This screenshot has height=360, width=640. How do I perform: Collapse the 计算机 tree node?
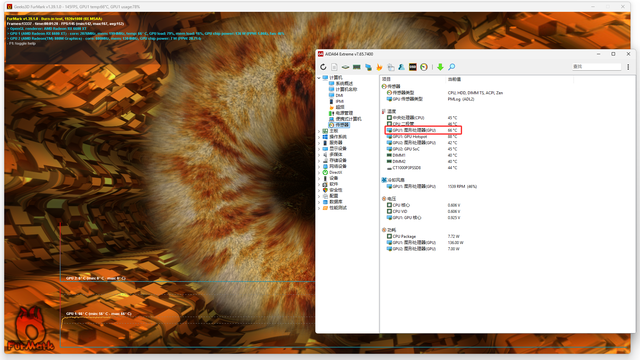coord(319,78)
